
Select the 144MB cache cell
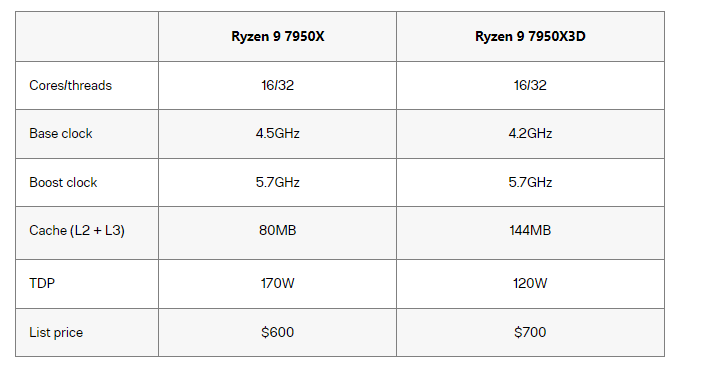point(530,230)
